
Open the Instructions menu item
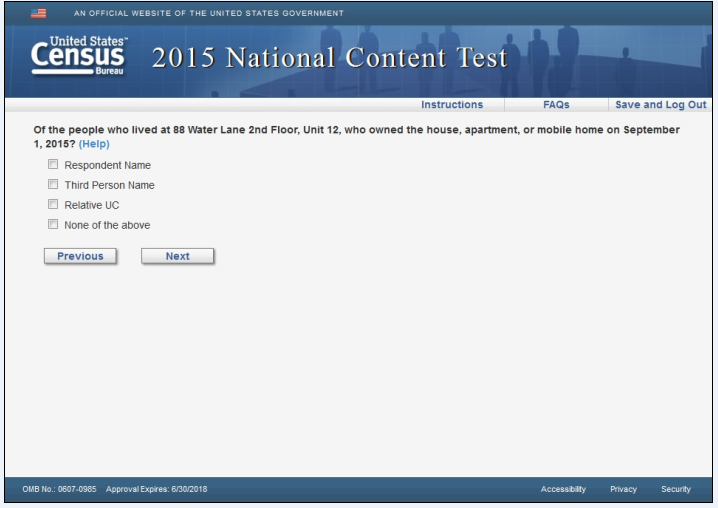[x=452, y=105]
